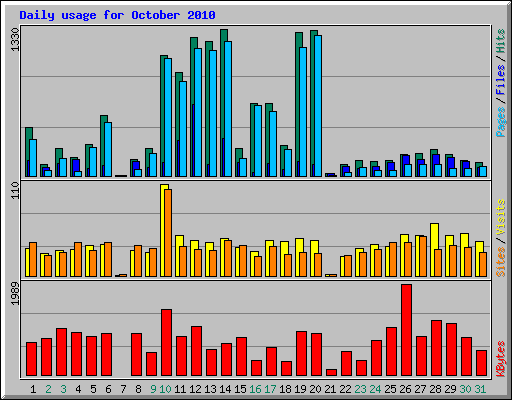Screen dimensions: 512x400
Task: Click day label 17 on x-axis
Action: coord(270,389)
